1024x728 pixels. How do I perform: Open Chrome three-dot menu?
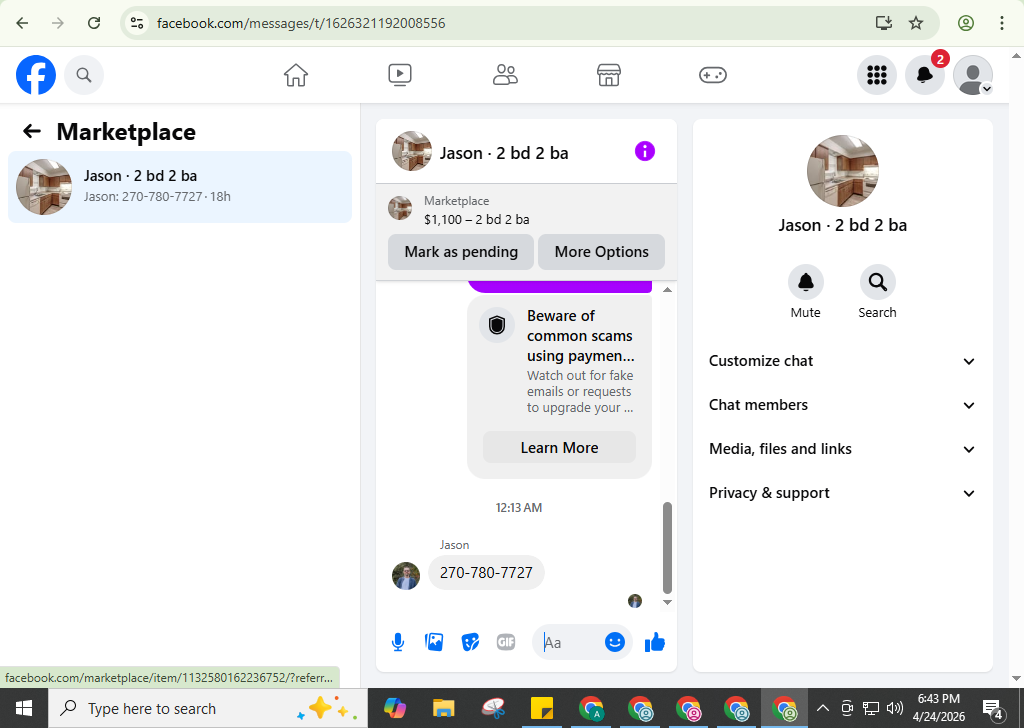click(x=1002, y=23)
